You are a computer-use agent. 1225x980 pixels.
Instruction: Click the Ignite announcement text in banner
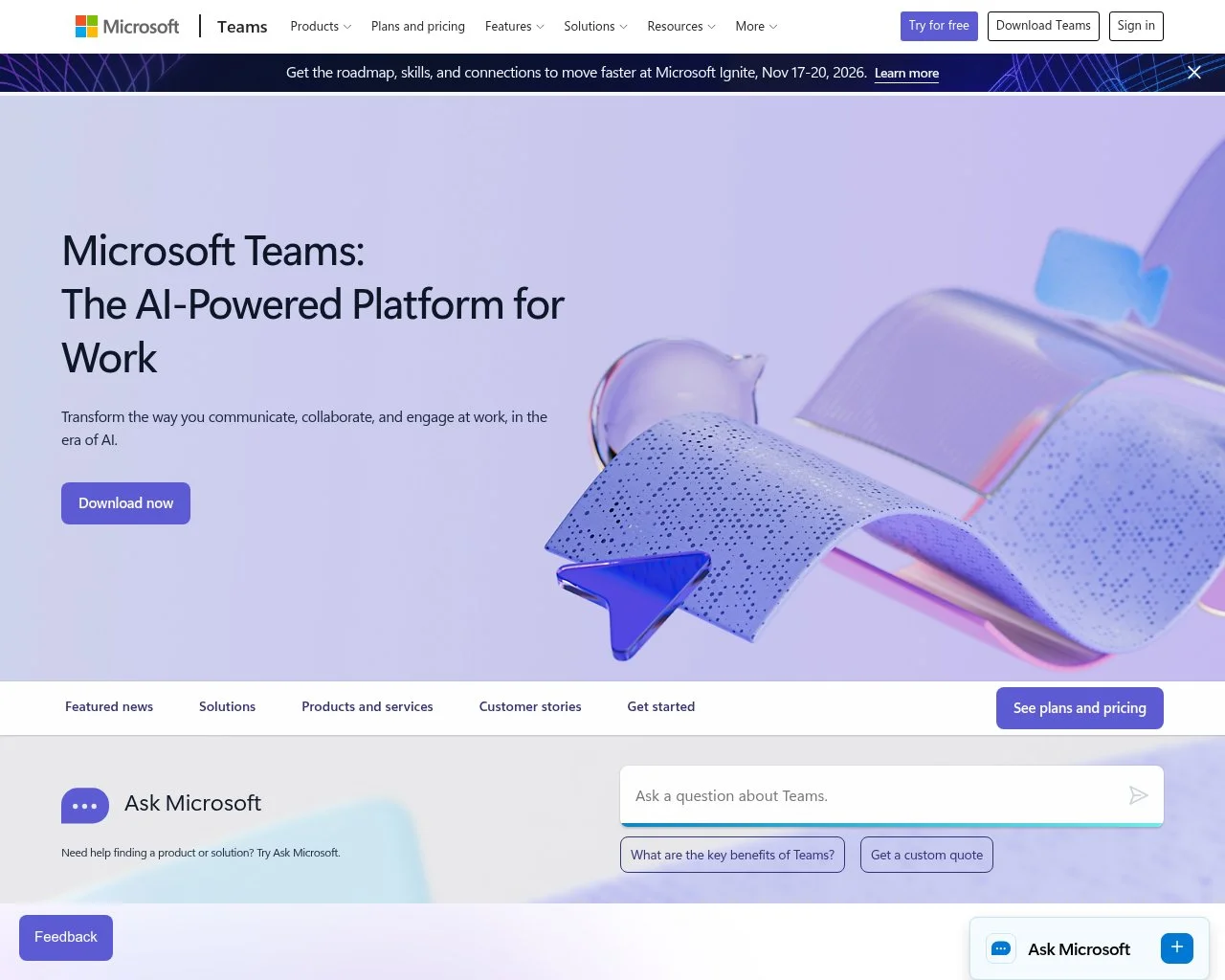pyautogui.click(x=576, y=73)
